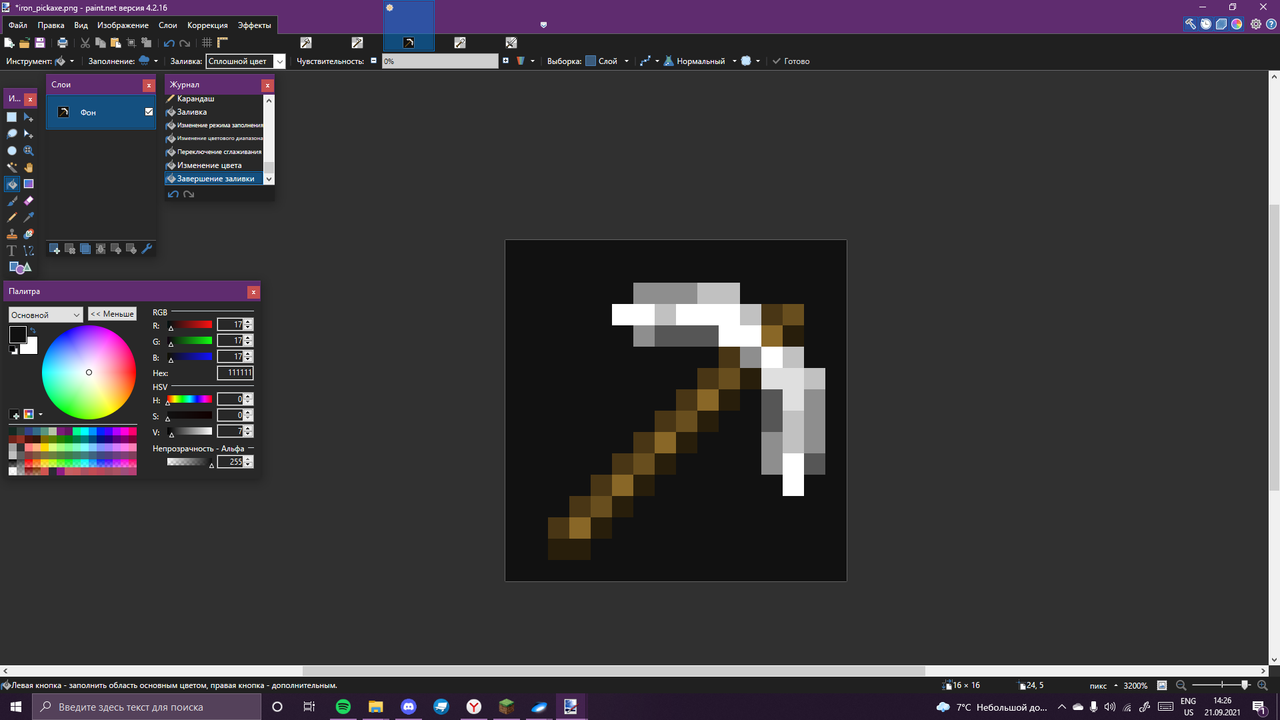Click the Windows Start button
The image size is (1280, 720).
pos(16,707)
